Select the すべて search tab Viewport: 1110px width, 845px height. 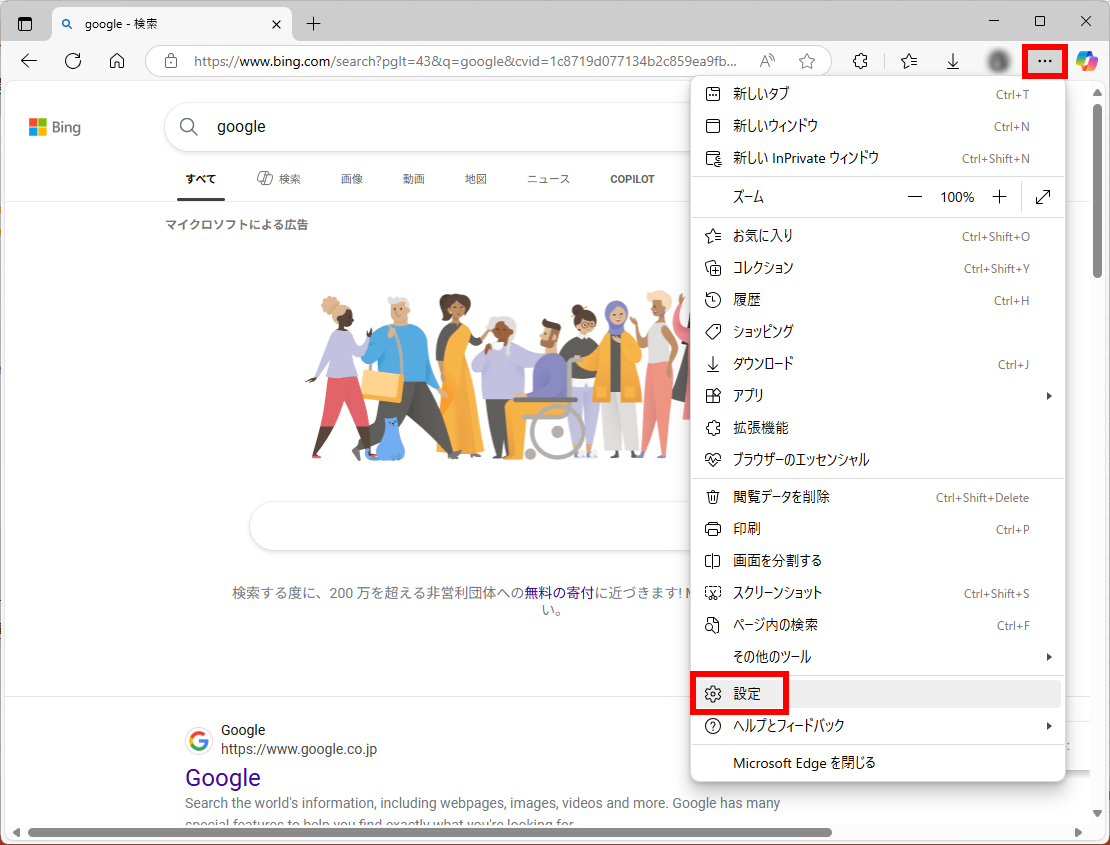pos(200,179)
